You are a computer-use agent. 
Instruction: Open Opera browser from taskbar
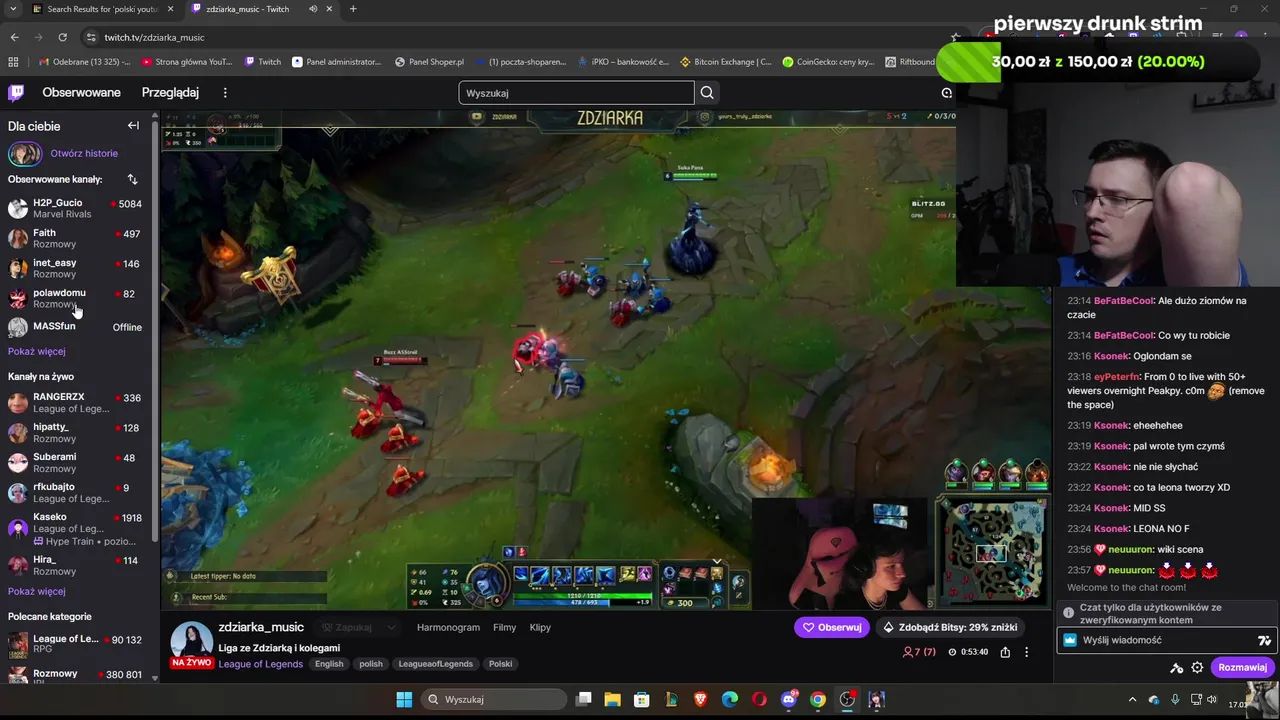[760, 699]
